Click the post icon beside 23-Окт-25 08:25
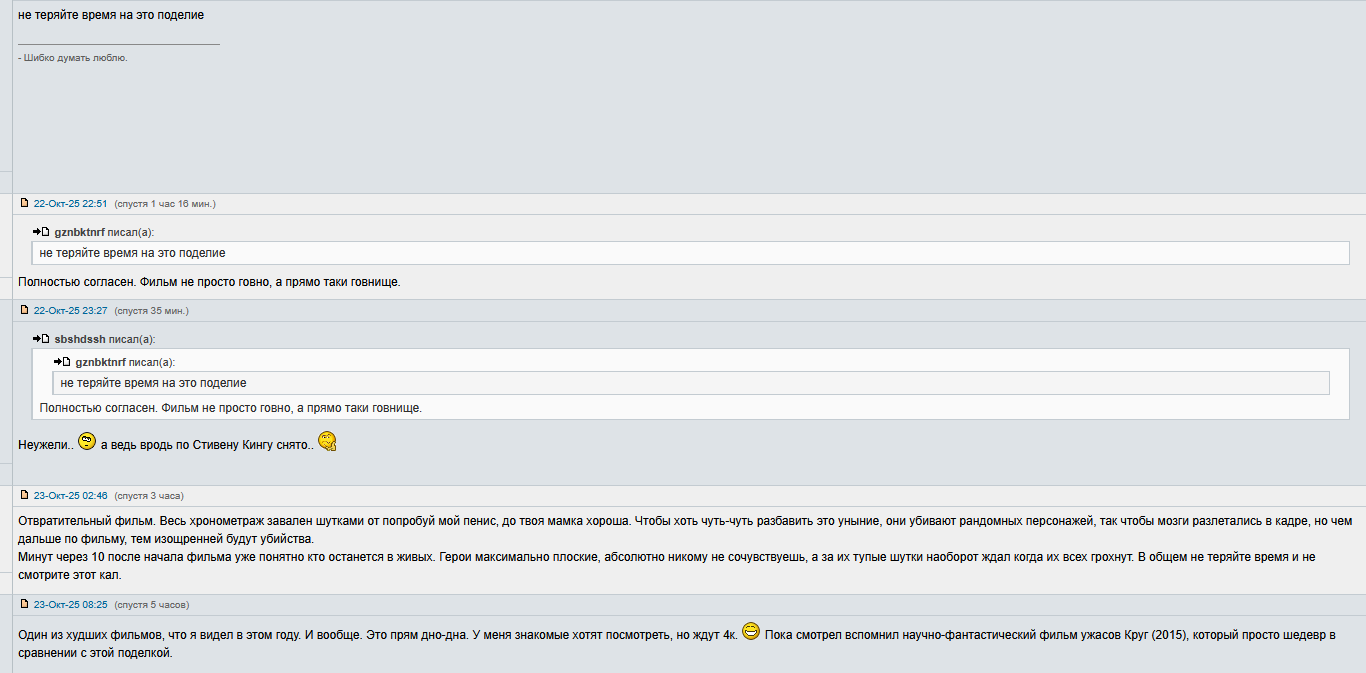The width and height of the screenshot is (1366, 673). click(25, 604)
